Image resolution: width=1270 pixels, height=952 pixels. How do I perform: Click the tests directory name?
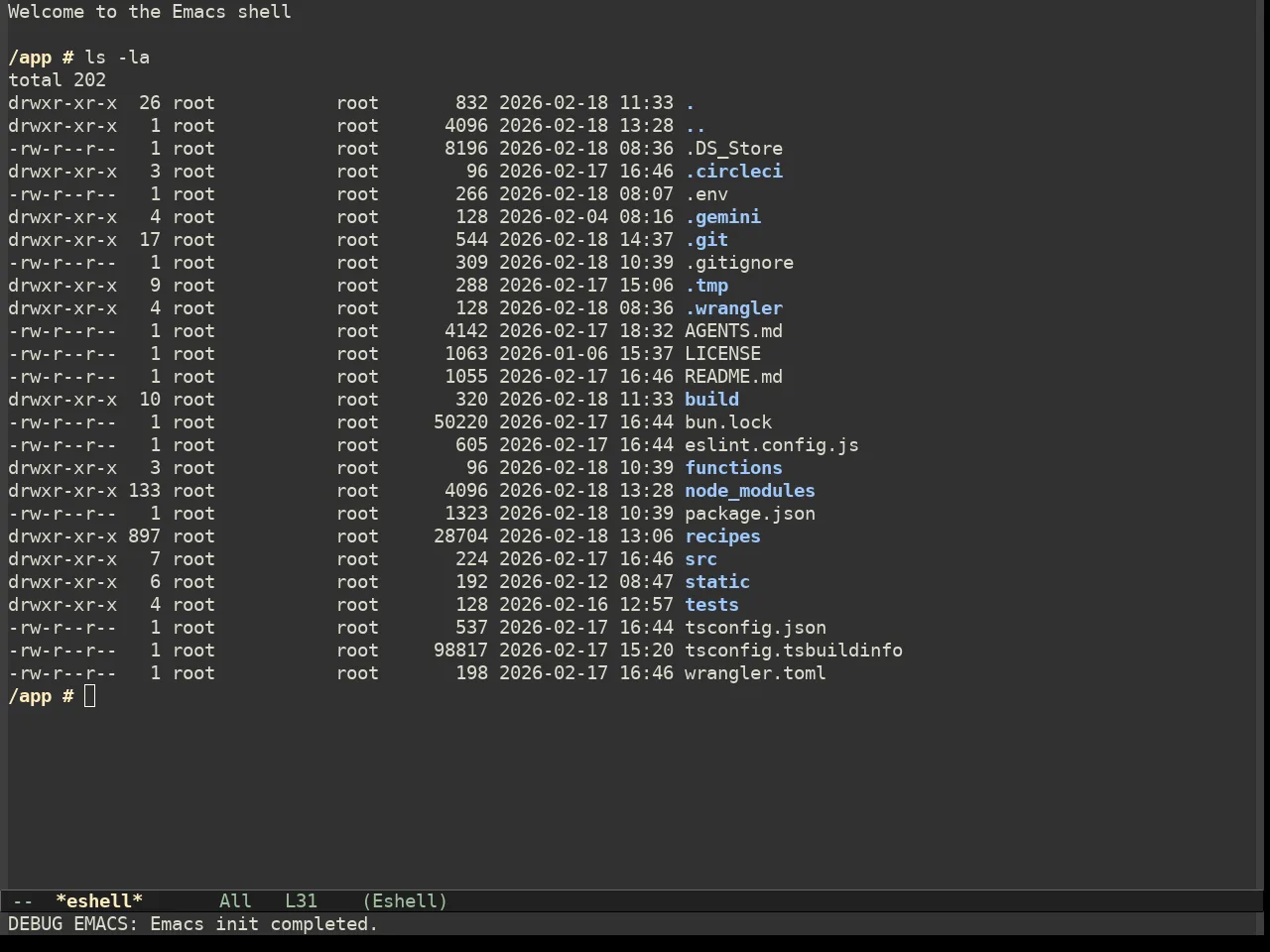point(711,605)
